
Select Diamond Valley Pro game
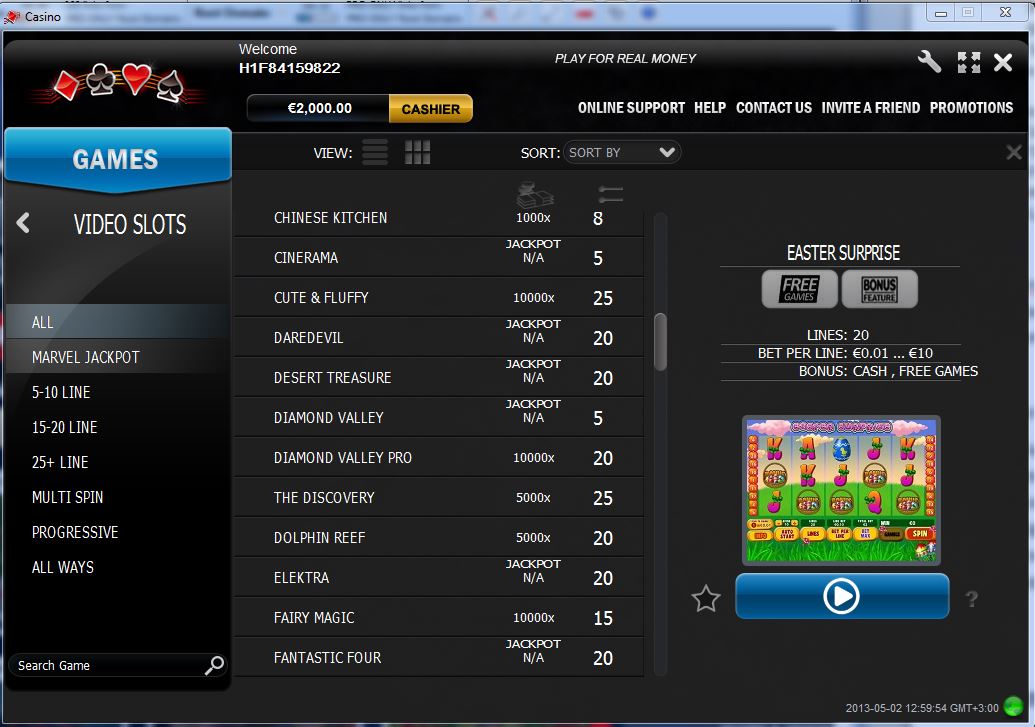[439, 458]
